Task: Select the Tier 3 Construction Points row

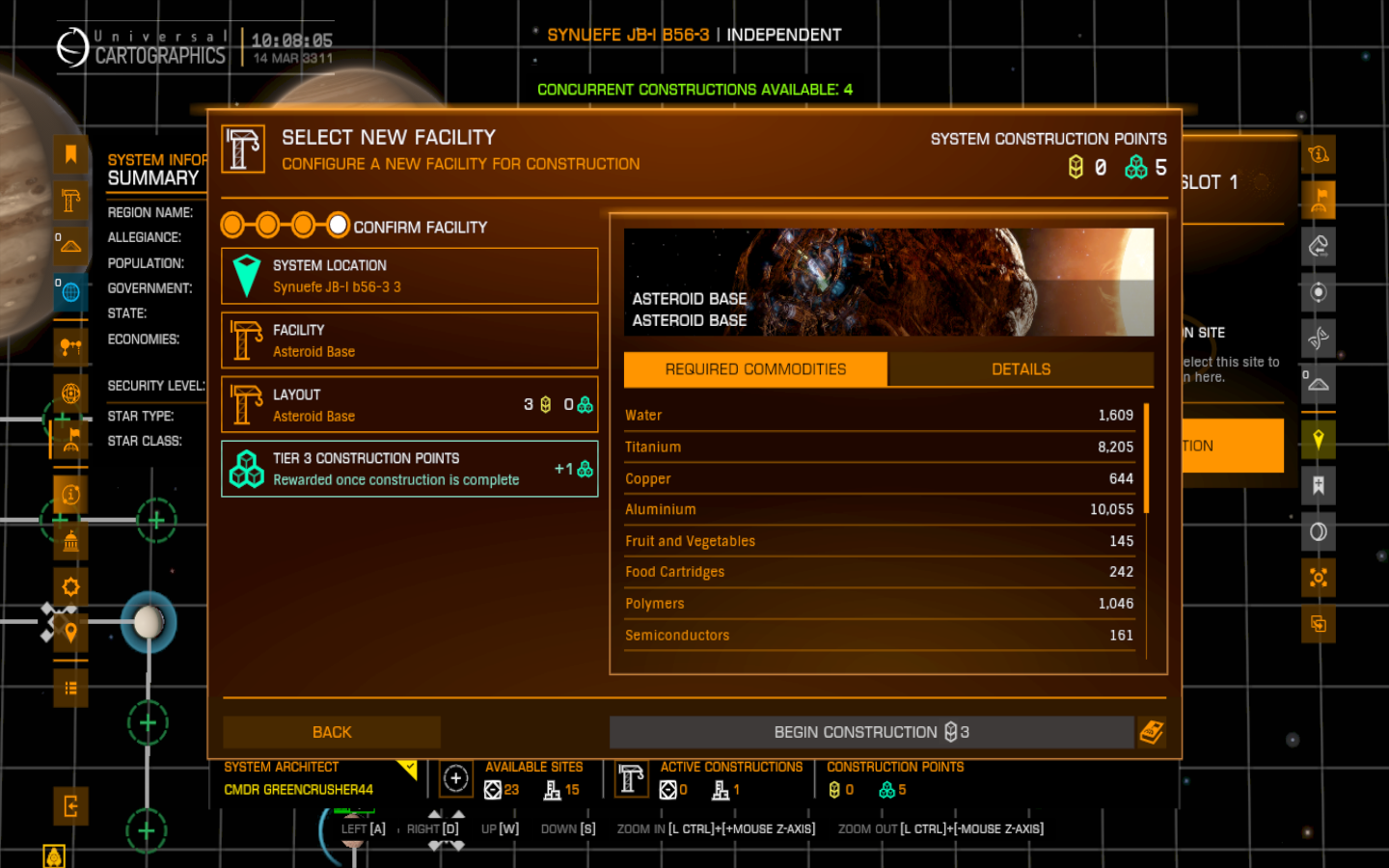Action: [x=410, y=469]
